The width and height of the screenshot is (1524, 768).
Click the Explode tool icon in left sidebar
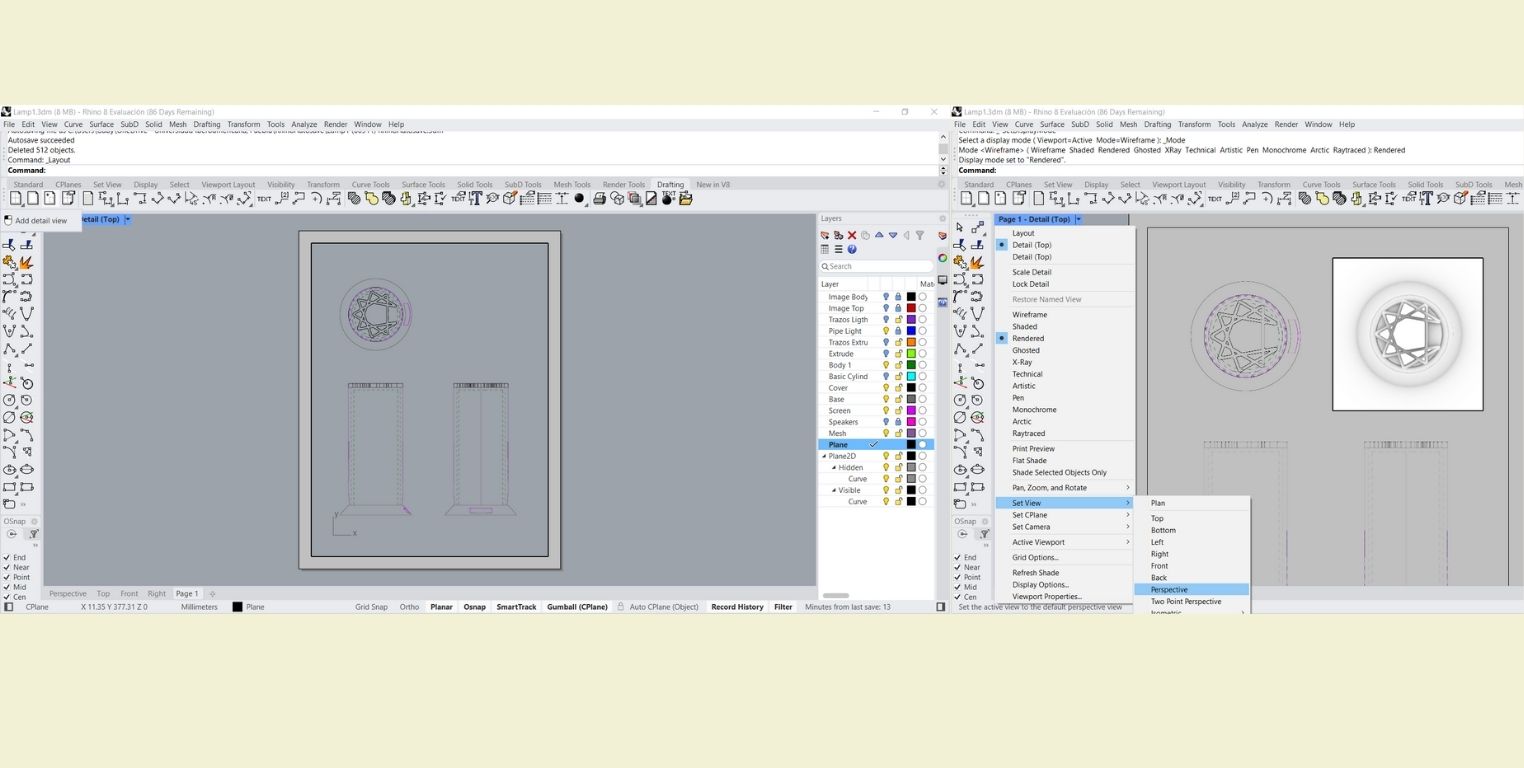(x=26, y=263)
